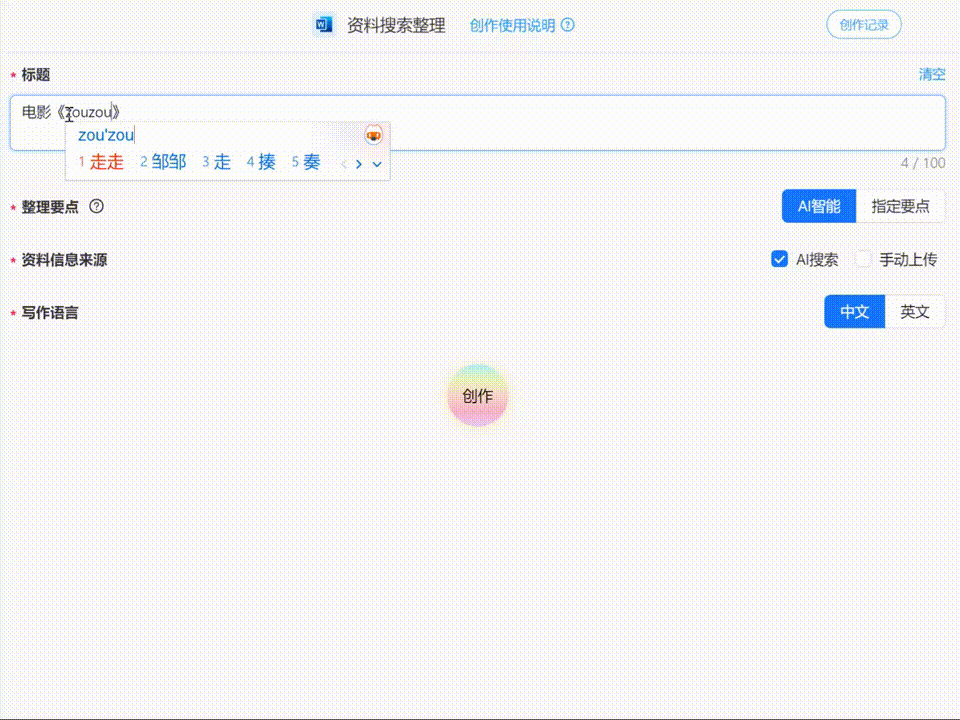Switch to the 指定要点 tab
This screenshot has height=720, width=960.
(900, 207)
